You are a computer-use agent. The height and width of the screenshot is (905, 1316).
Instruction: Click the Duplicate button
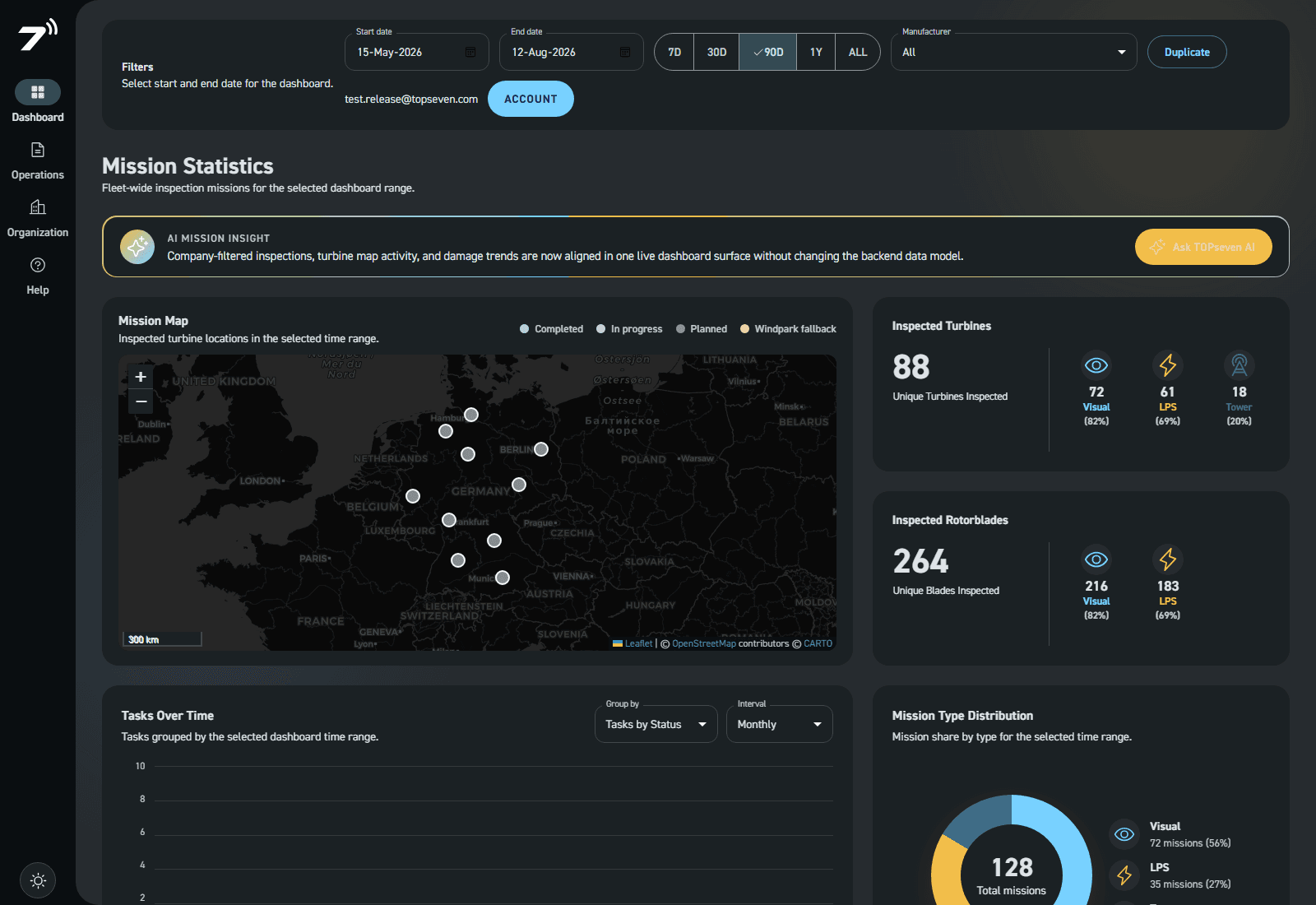1187,52
